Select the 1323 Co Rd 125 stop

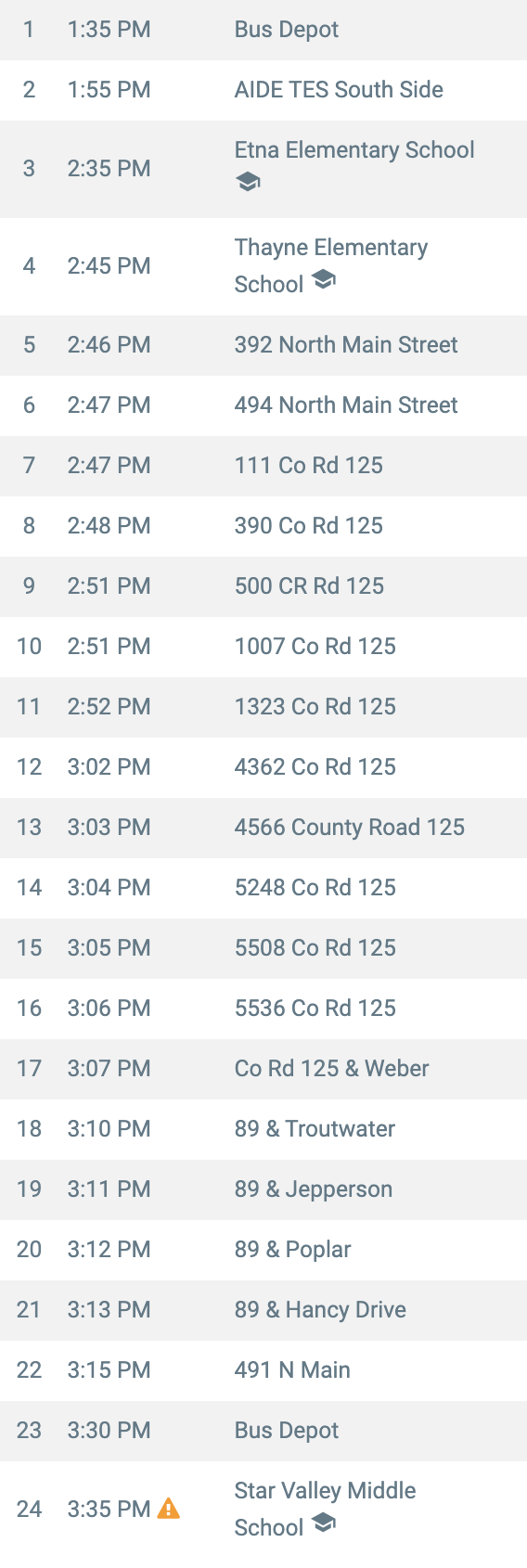[263, 707]
